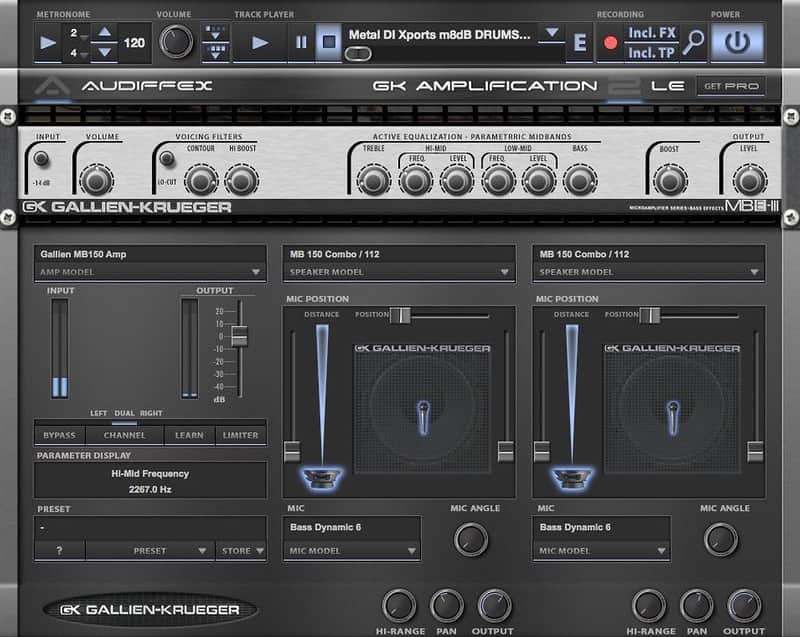
Task: Click the preset name field
Action: tap(151, 528)
